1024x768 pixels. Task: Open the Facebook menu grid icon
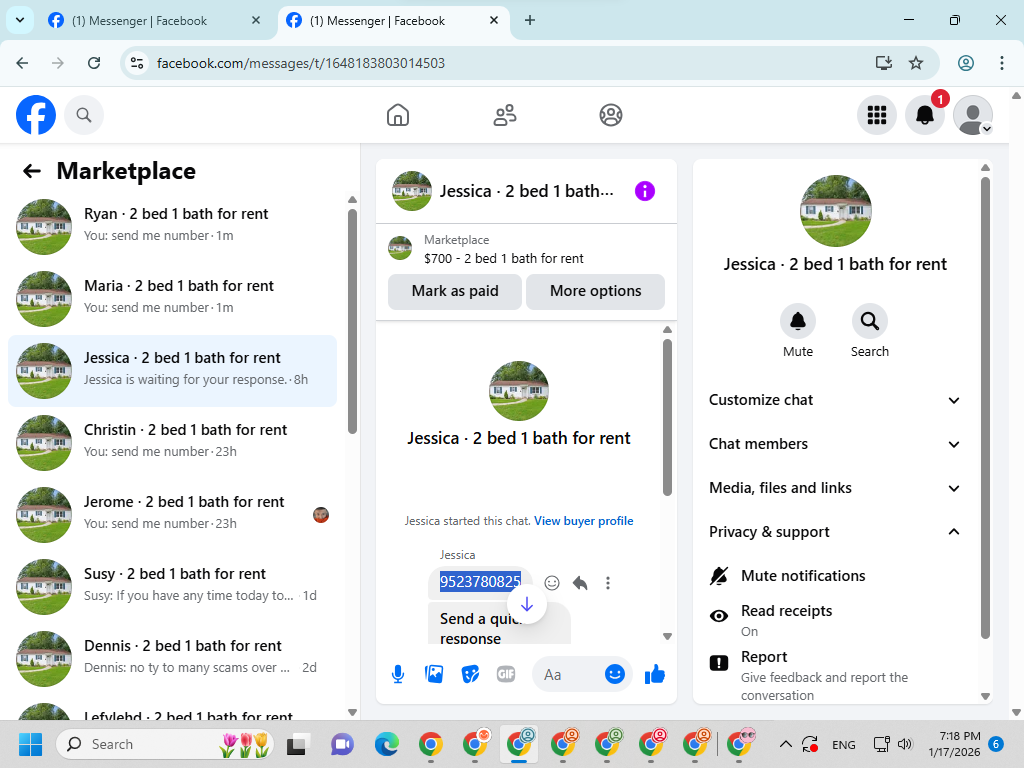(876, 116)
